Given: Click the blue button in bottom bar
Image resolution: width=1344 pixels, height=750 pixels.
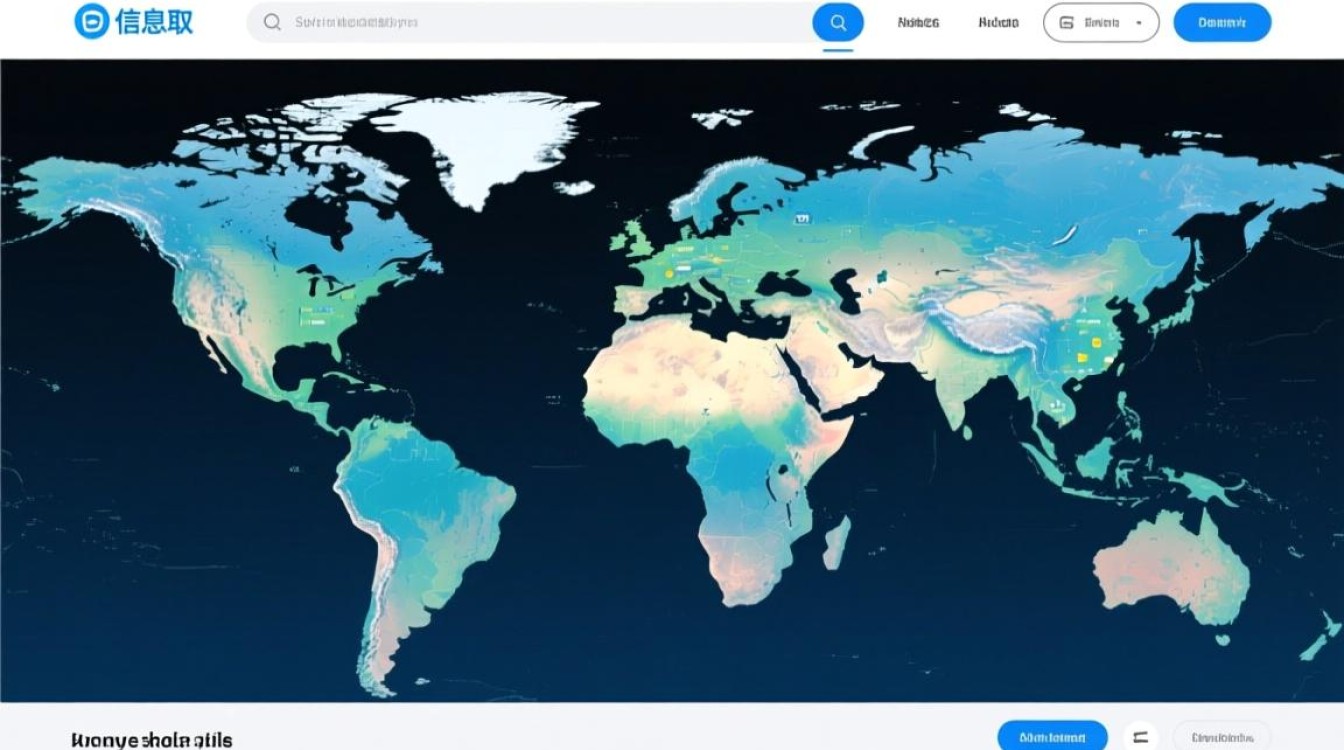Looking at the screenshot, I should (1052, 737).
